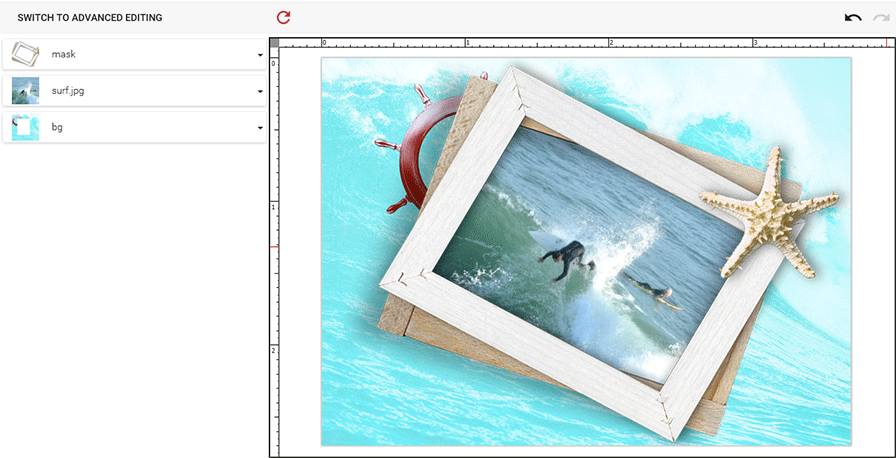Click the 'surf.jpg' layer name
896x458 pixels.
[x=69, y=91]
